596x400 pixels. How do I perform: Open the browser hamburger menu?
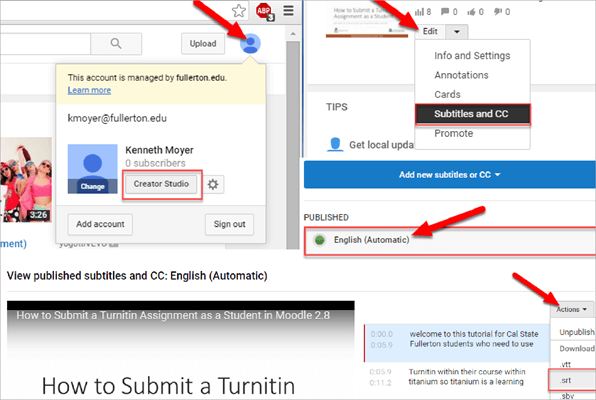click(x=288, y=10)
